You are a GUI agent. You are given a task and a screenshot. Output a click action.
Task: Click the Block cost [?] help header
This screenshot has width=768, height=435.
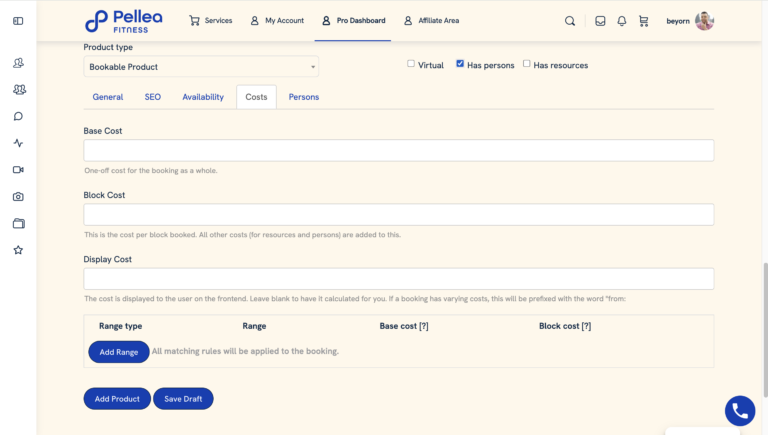pyautogui.click(x=565, y=326)
